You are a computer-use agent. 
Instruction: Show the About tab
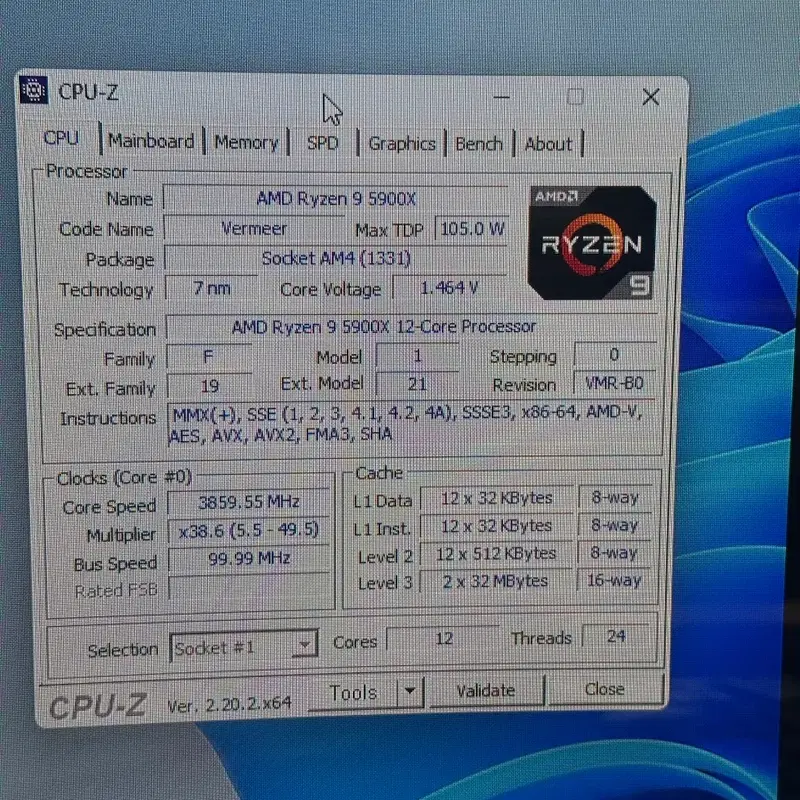coord(548,144)
